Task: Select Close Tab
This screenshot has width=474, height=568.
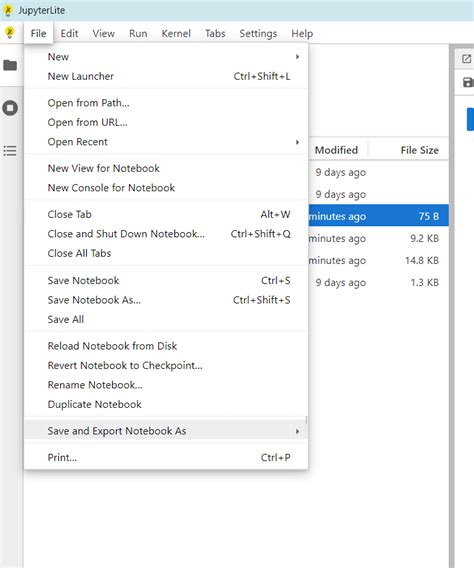Action: coord(166,214)
